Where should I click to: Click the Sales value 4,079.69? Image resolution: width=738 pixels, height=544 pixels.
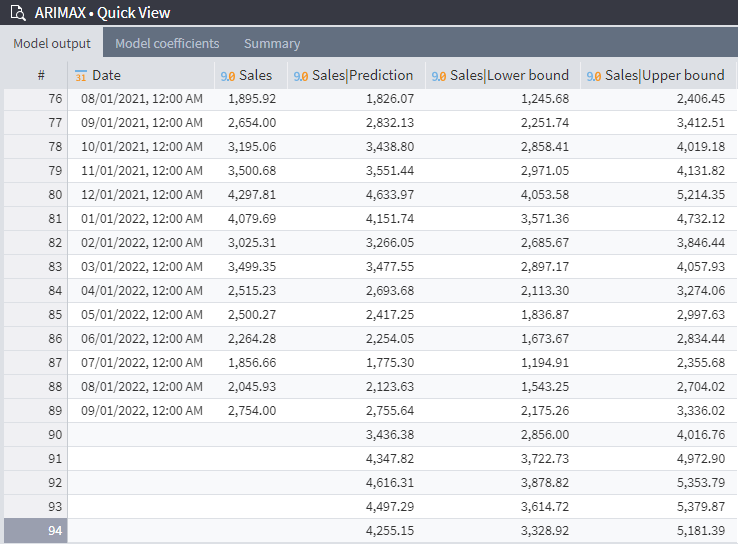coord(252,219)
